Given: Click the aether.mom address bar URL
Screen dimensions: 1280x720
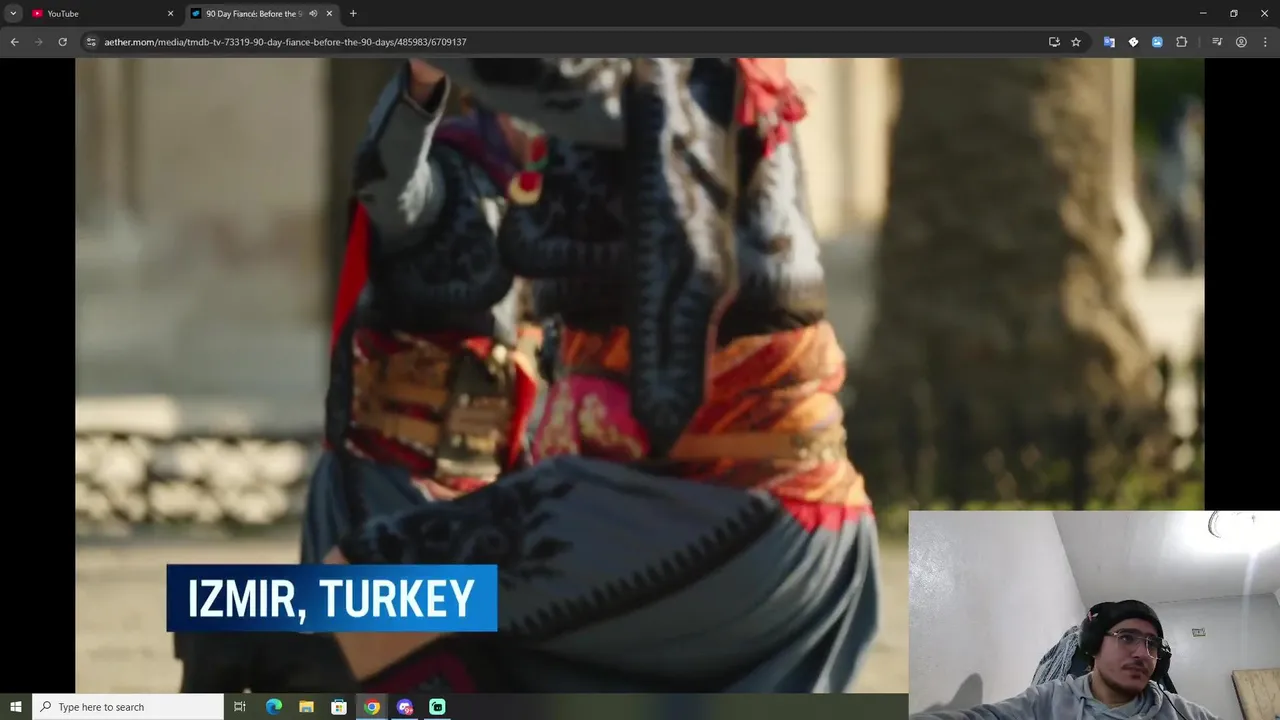Looking at the screenshot, I should [x=285, y=42].
